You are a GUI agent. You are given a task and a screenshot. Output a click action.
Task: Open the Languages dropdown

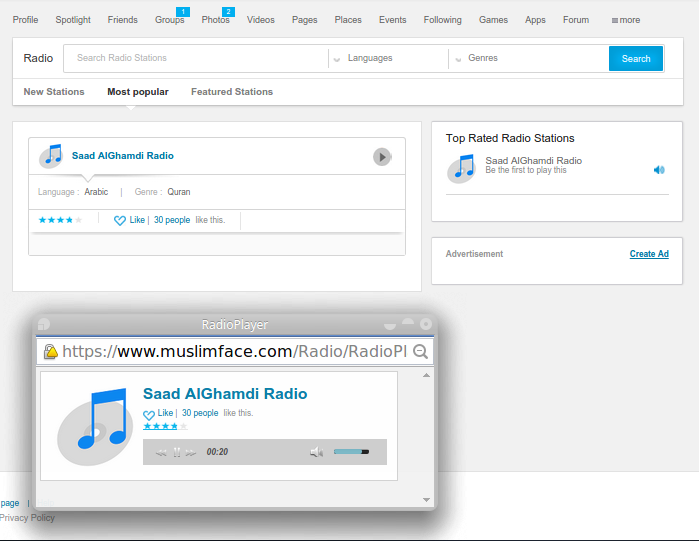coord(388,58)
